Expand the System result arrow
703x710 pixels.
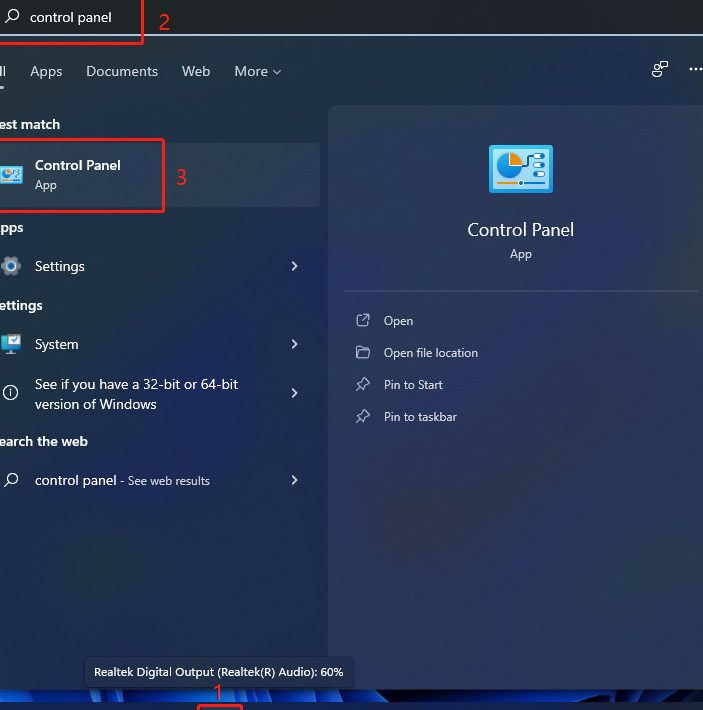(295, 344)
